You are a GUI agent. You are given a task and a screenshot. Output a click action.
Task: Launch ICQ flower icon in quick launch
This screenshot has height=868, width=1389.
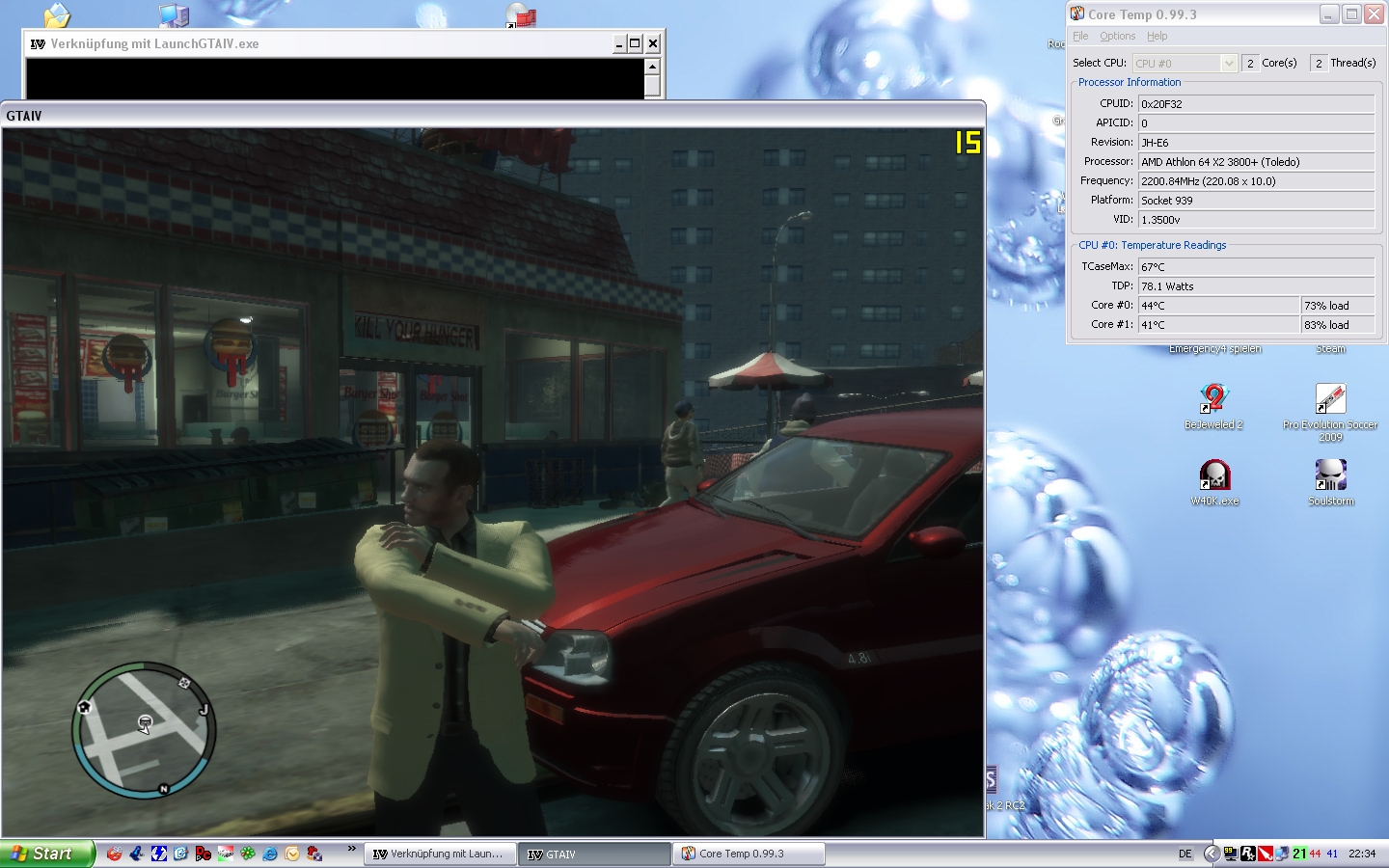248,854
